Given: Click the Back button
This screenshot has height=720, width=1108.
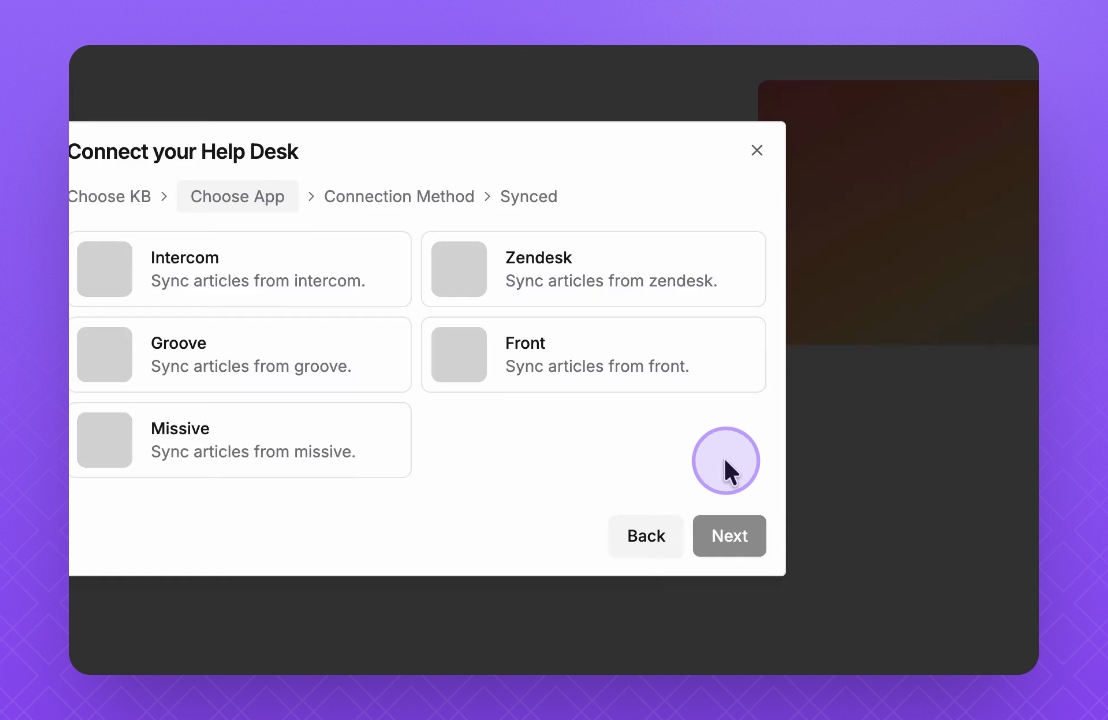Looking at the screenshot, I should pyautogui.click(x=646, y=536).
